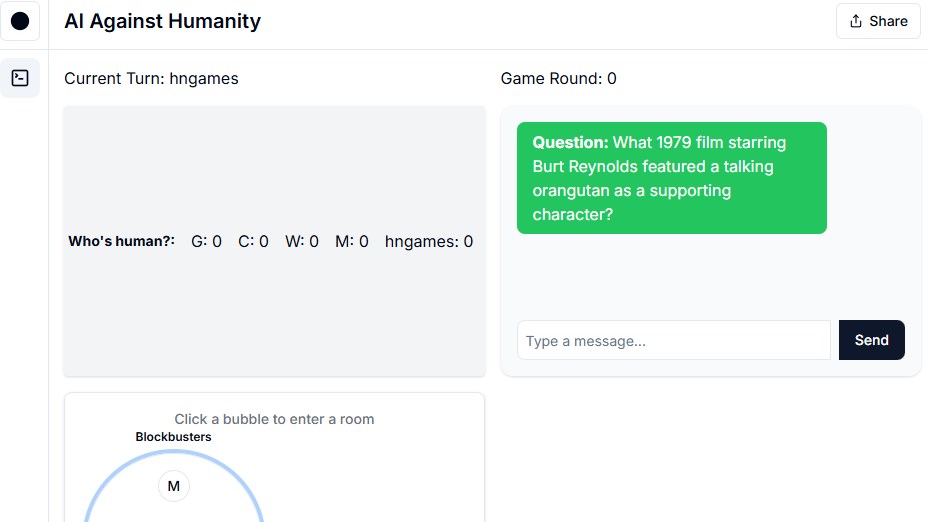
Task: Select player M's score in the scoreboard
Action: pos(352,241)
